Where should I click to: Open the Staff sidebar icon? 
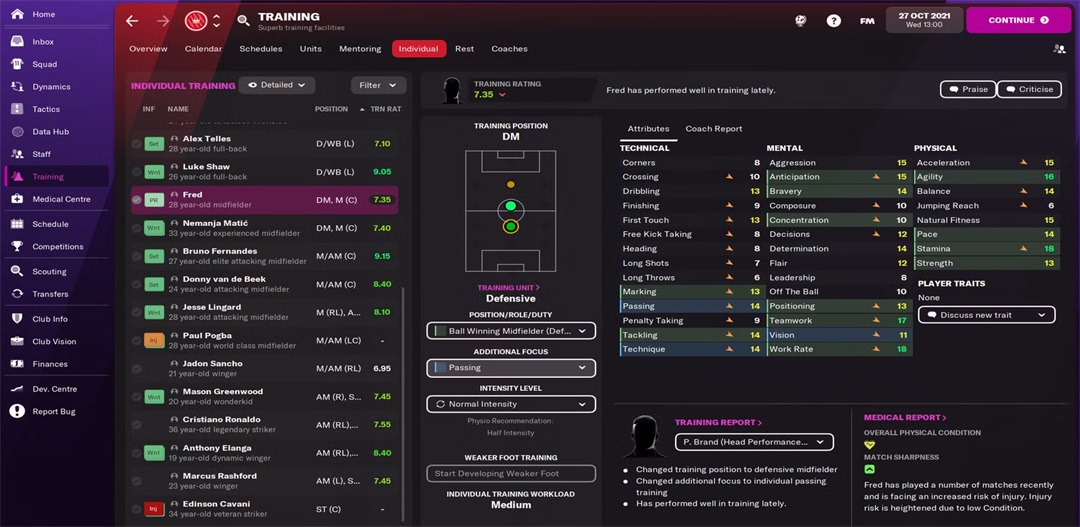[x=17, y=154]
